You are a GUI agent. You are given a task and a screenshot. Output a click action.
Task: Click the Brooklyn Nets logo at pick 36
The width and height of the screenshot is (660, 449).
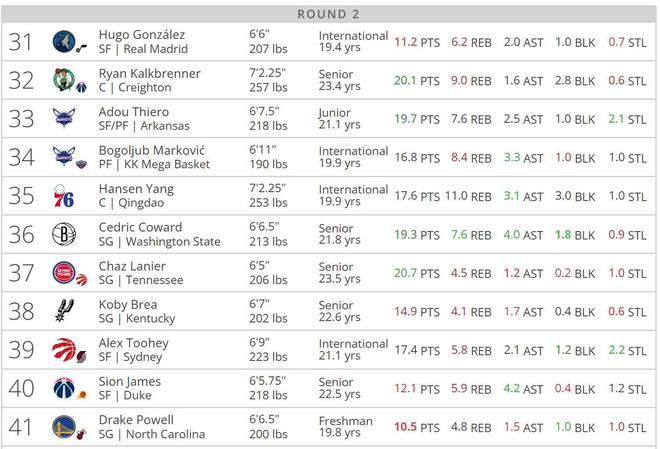point(64,235)
